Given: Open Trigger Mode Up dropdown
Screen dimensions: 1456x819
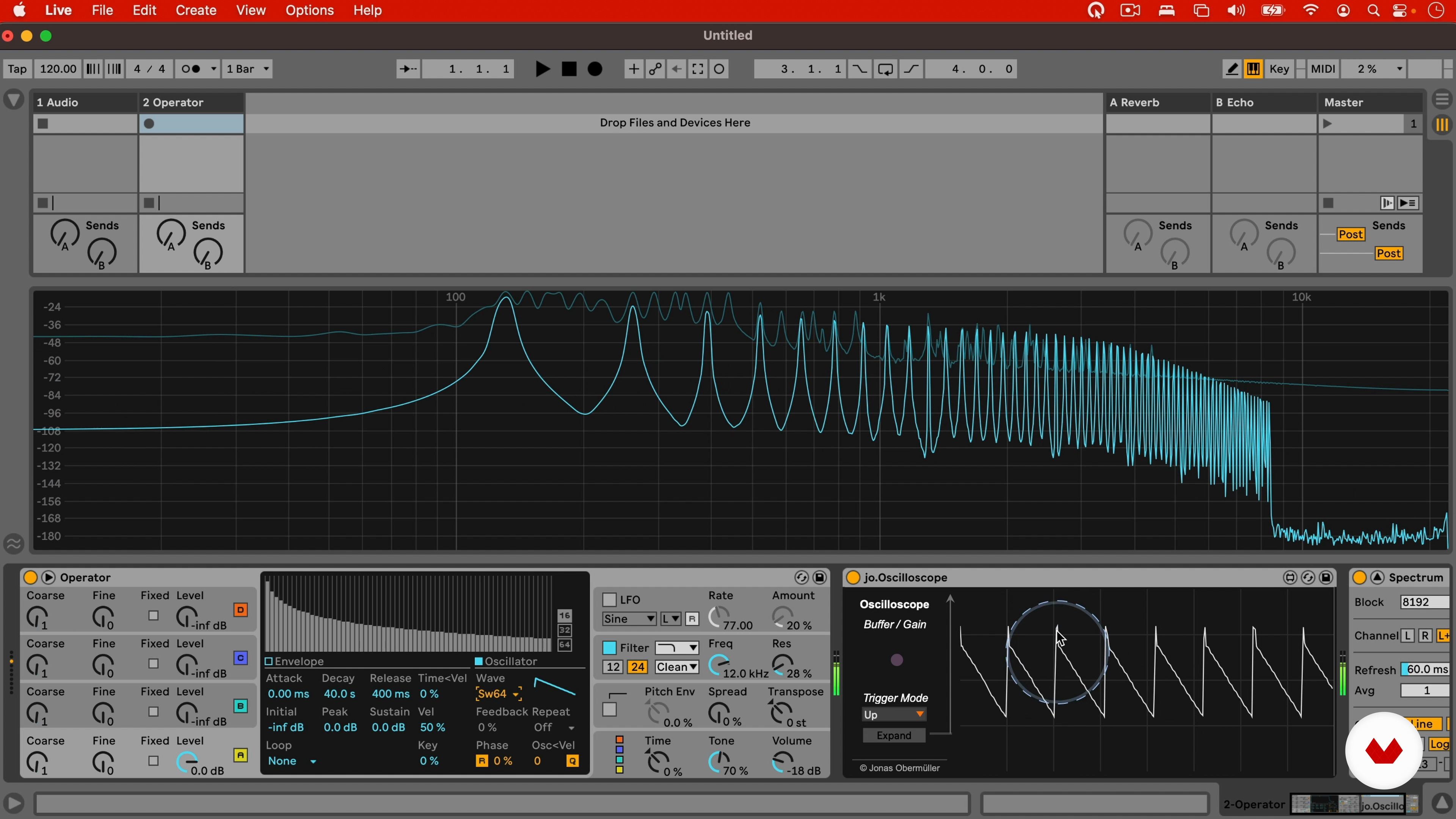Looking at the screenshot, I should [x=894, y=715].
